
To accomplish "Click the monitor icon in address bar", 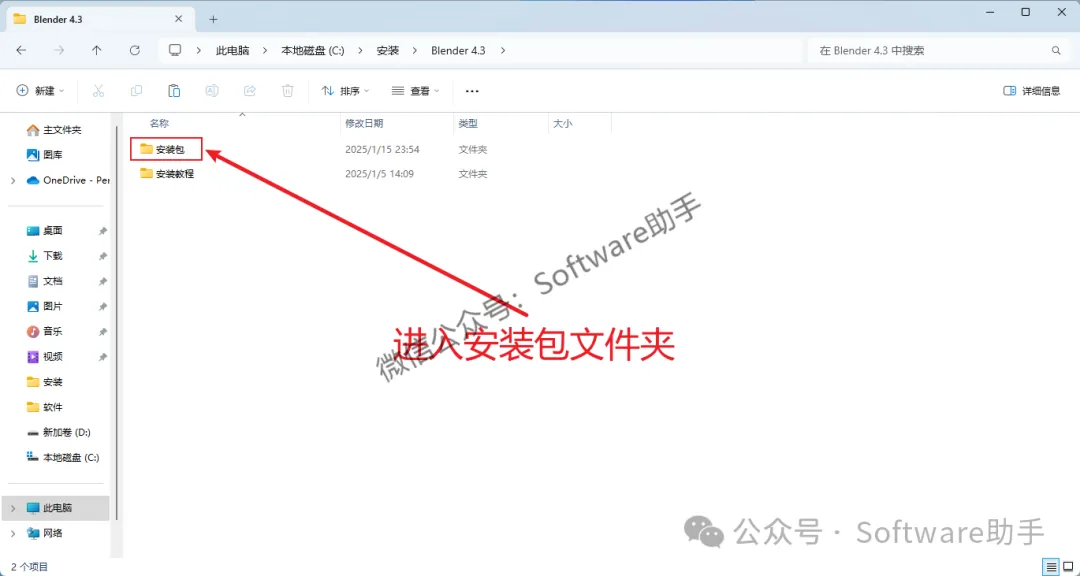I will pyautogui.click(x=175, y=50).
